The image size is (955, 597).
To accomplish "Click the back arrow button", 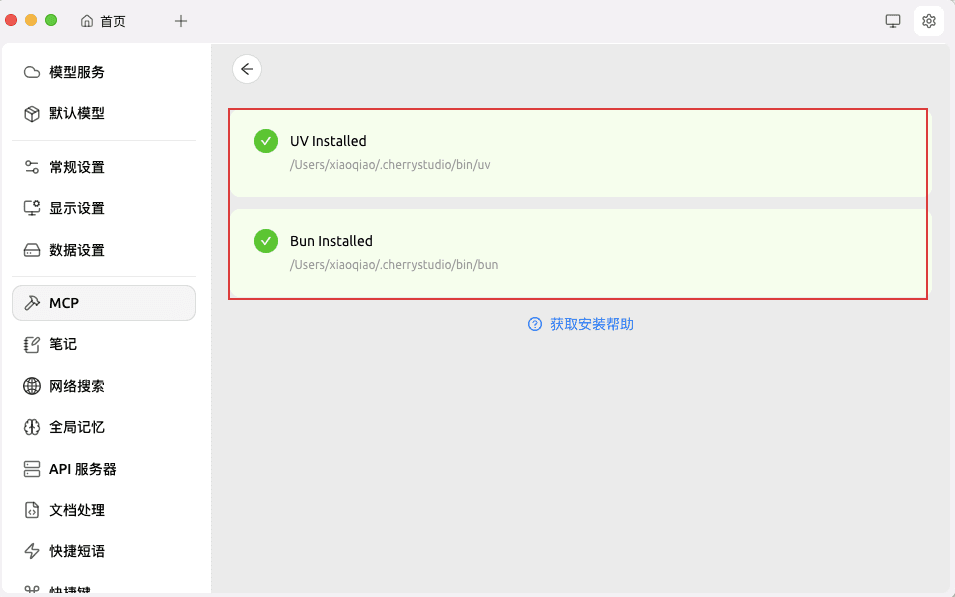I will (x=247, y=69).
